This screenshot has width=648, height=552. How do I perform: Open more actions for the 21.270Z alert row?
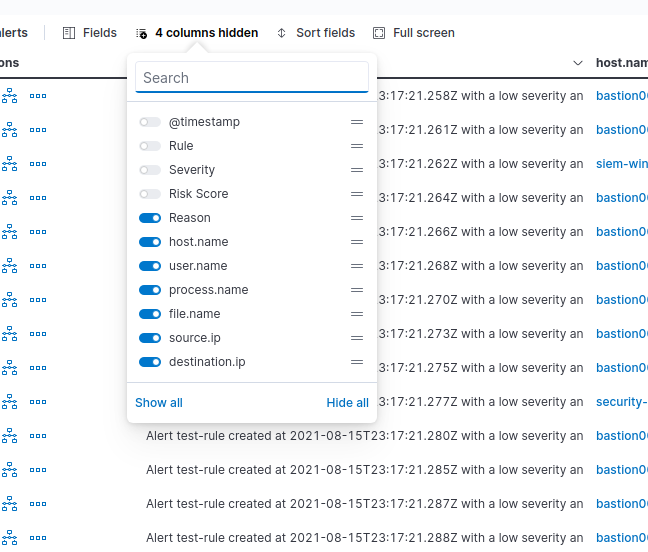38,300
